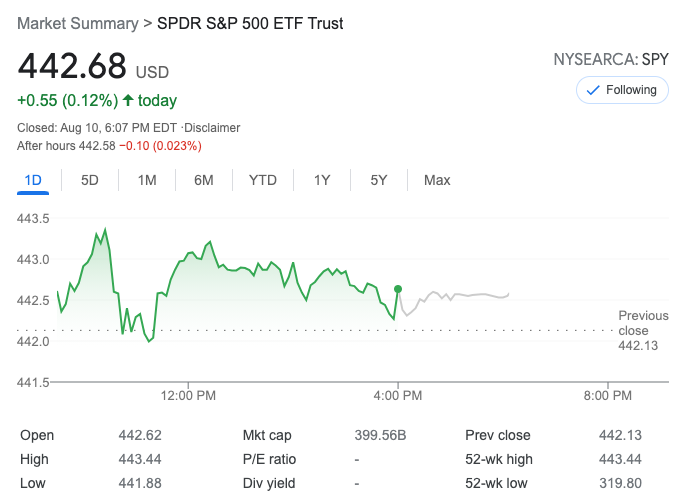The image size is (697, 502).
Task: Click the 52-wk high label
Action: pyautogui.click(x=499, y=459)
